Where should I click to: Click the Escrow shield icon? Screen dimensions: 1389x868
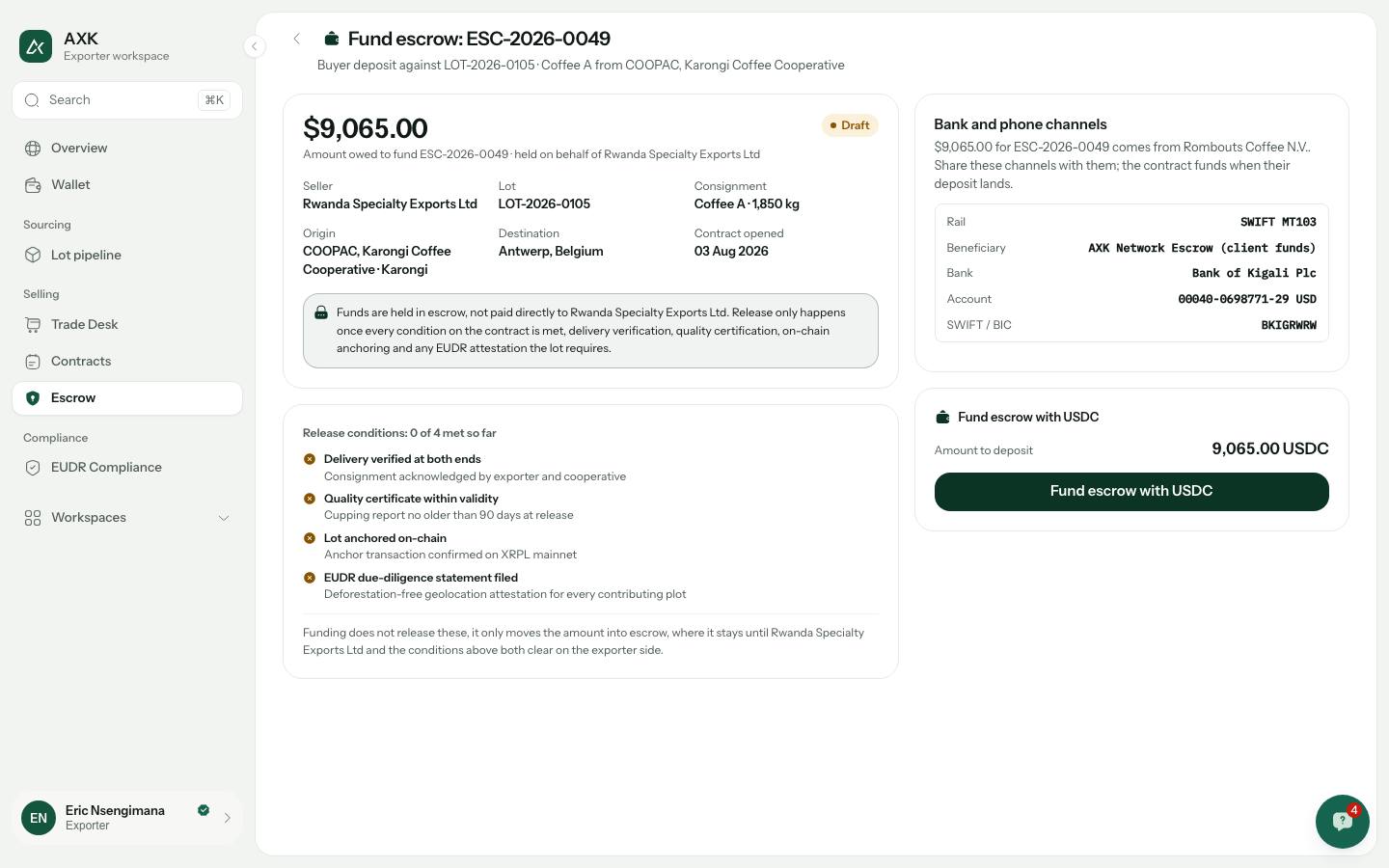[33, 398]
